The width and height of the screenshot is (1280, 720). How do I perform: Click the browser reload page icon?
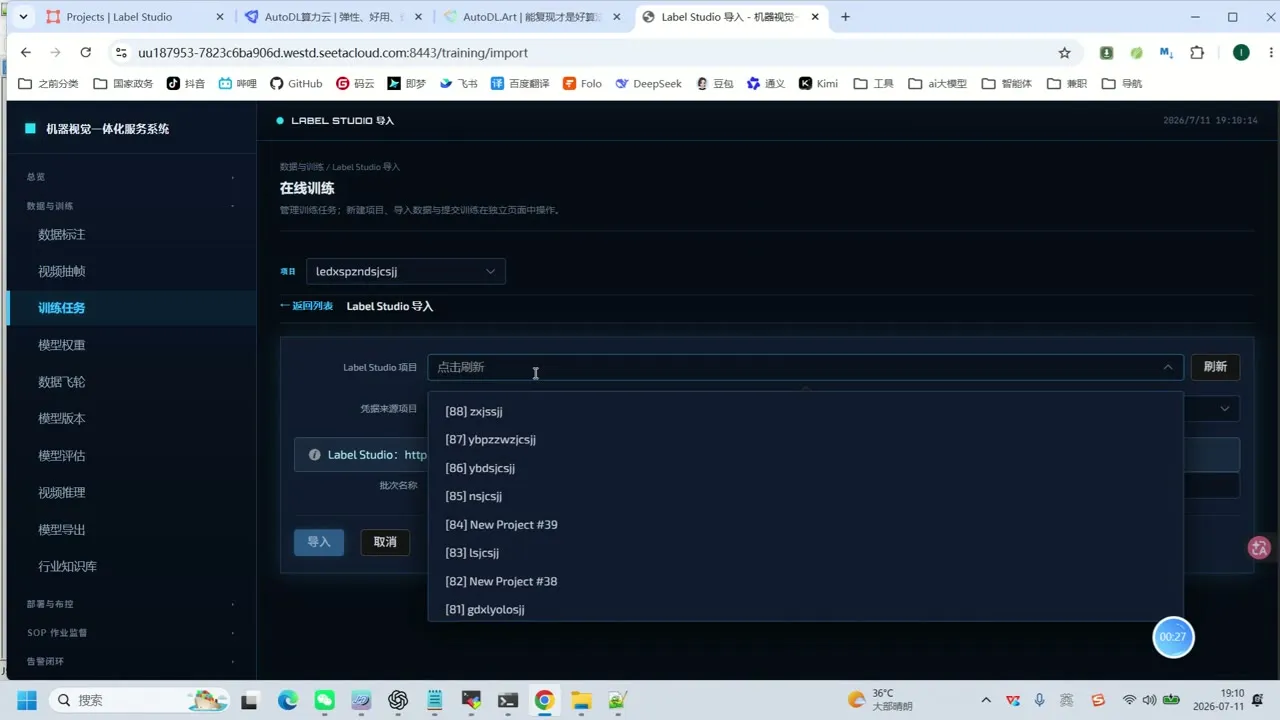point(86,53)
